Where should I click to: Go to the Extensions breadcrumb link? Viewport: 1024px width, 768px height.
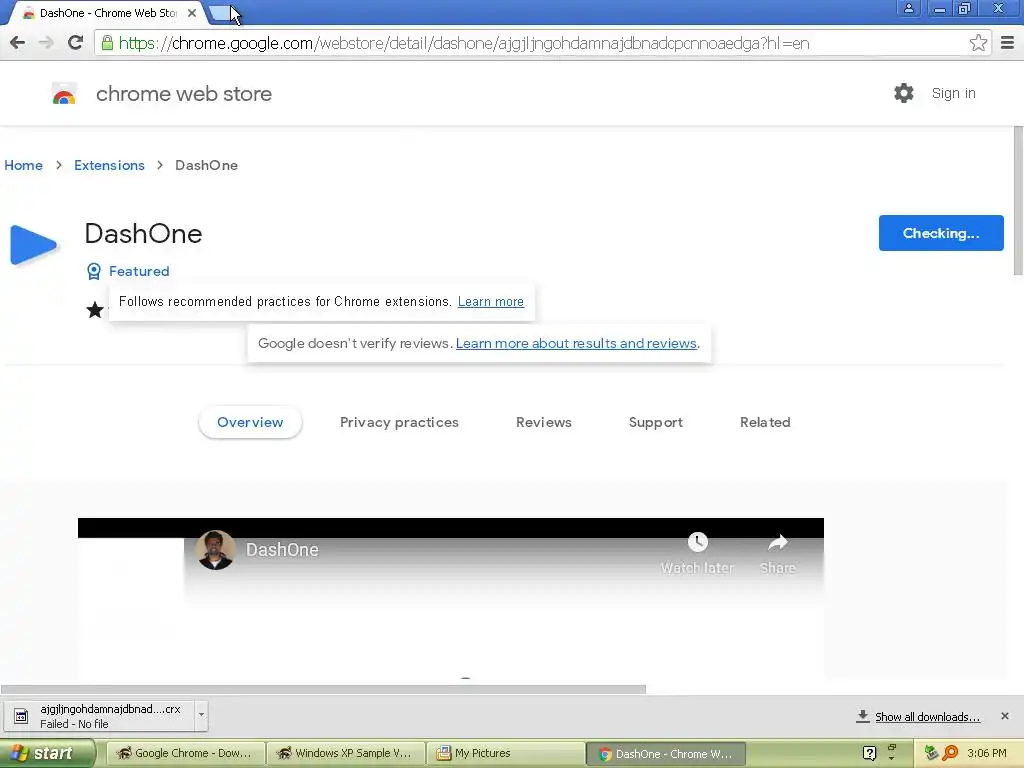pos(109,165)
